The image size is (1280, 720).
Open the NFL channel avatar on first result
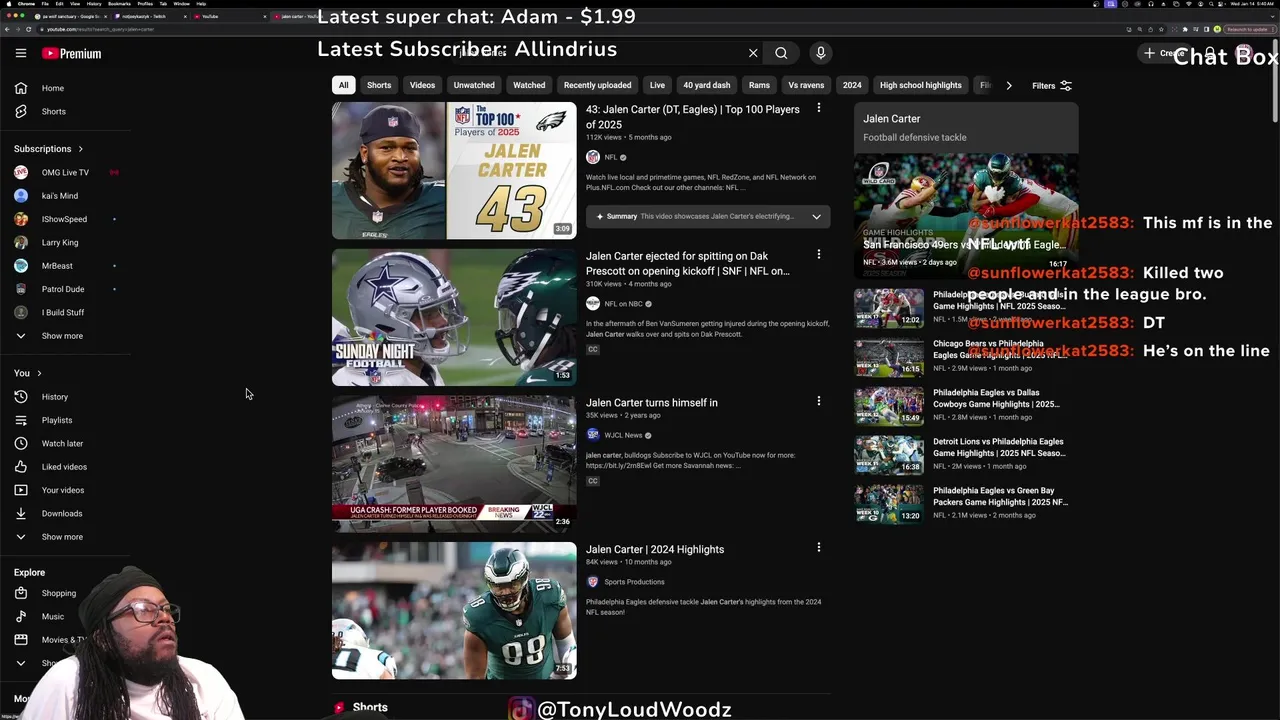click(593, 157)
